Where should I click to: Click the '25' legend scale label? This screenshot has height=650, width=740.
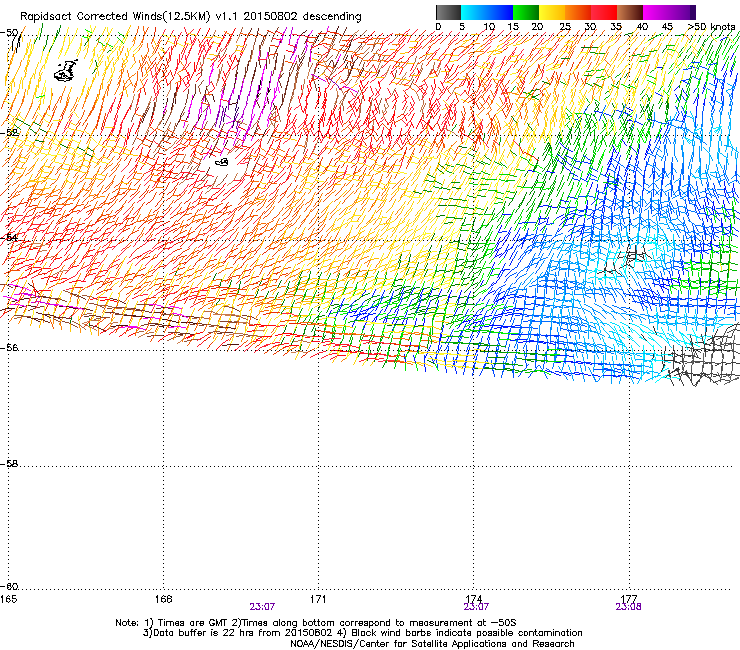(565, 27)
